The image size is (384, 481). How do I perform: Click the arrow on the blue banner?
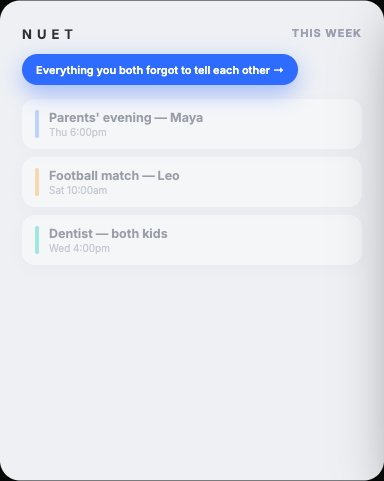278,70
